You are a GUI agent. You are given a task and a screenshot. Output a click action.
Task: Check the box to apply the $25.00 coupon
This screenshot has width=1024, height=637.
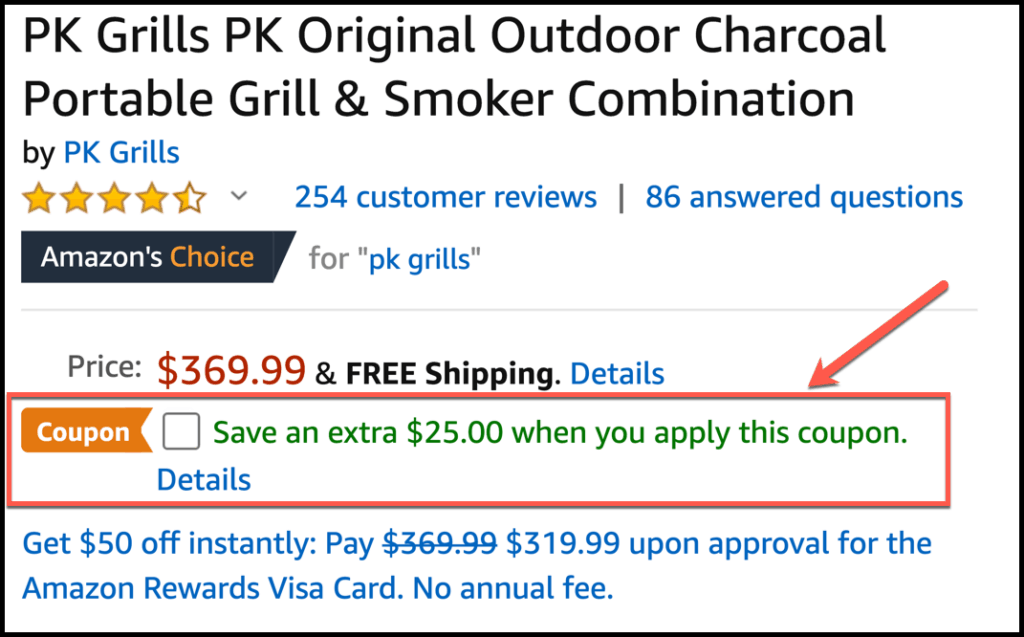(180, 431)
